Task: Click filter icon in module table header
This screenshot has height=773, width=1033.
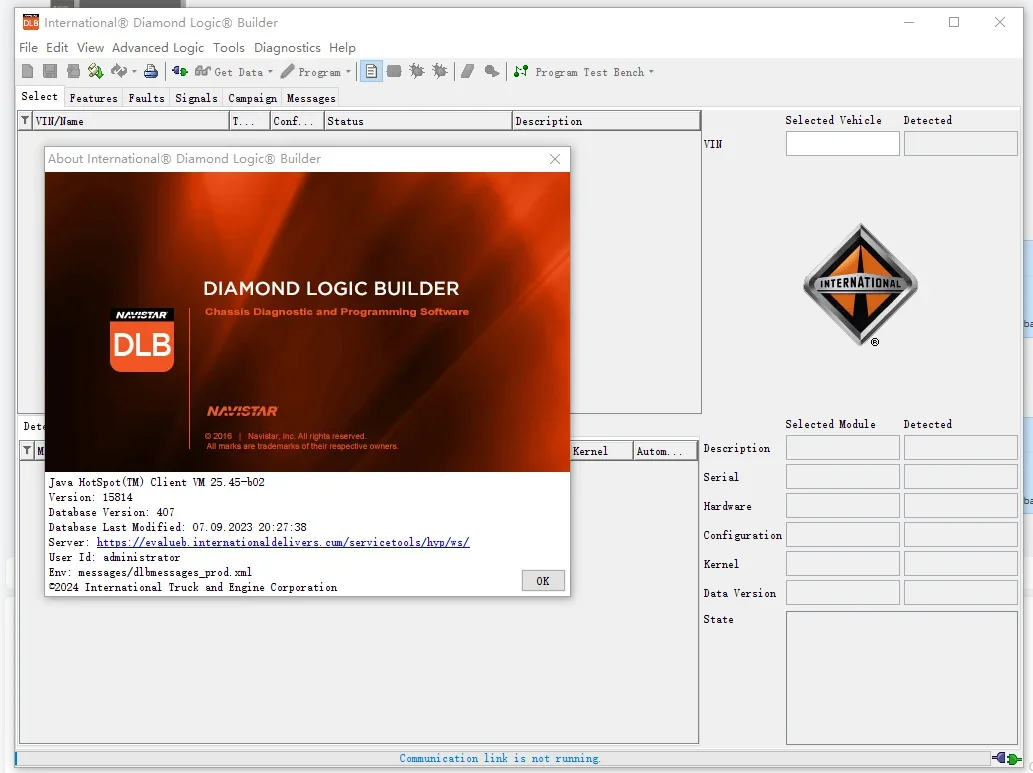Action: [27, 451]
